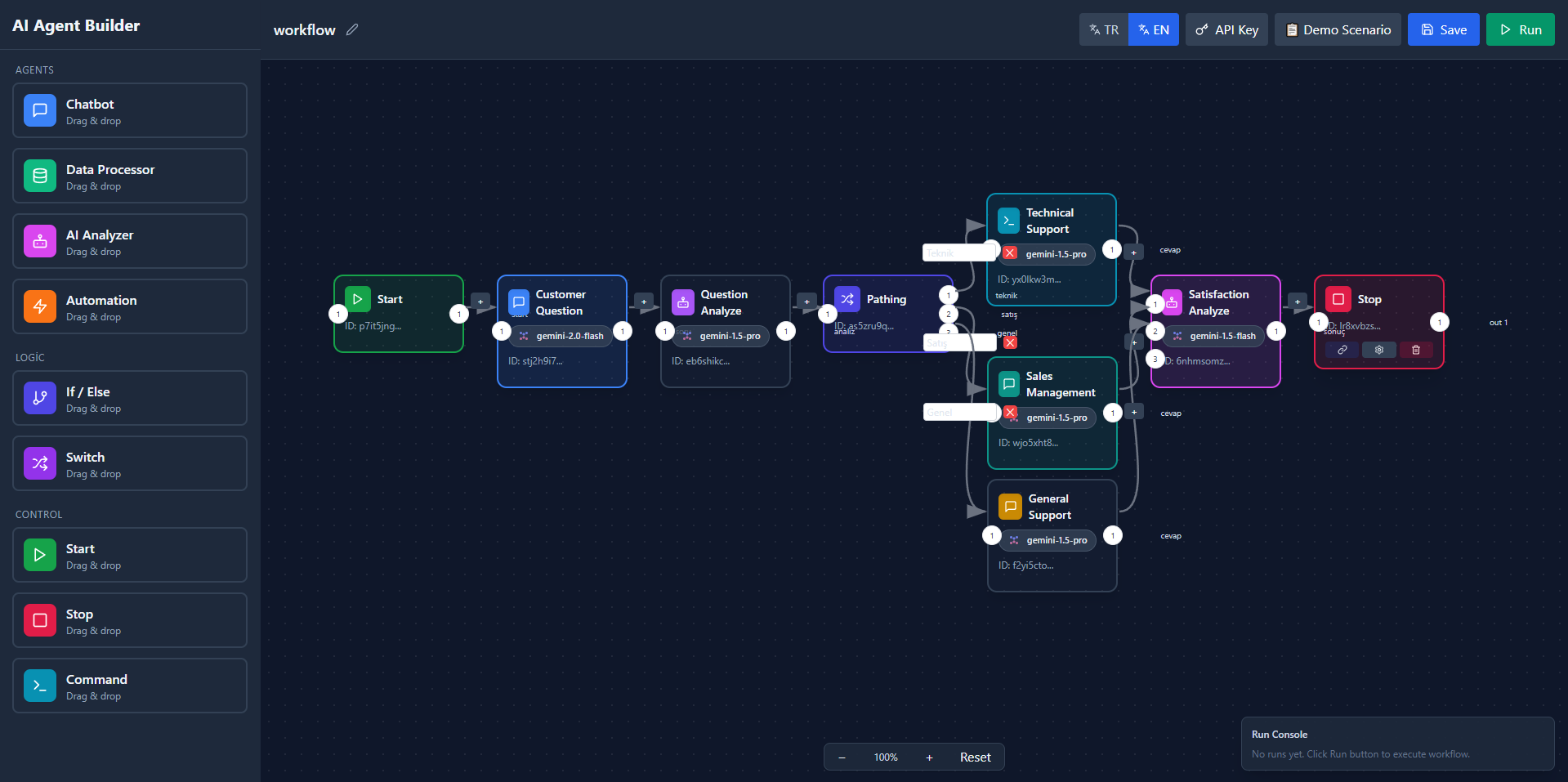Select the Automation agent icon
This screenshot has width=1568, height=782.
point(39,306)
